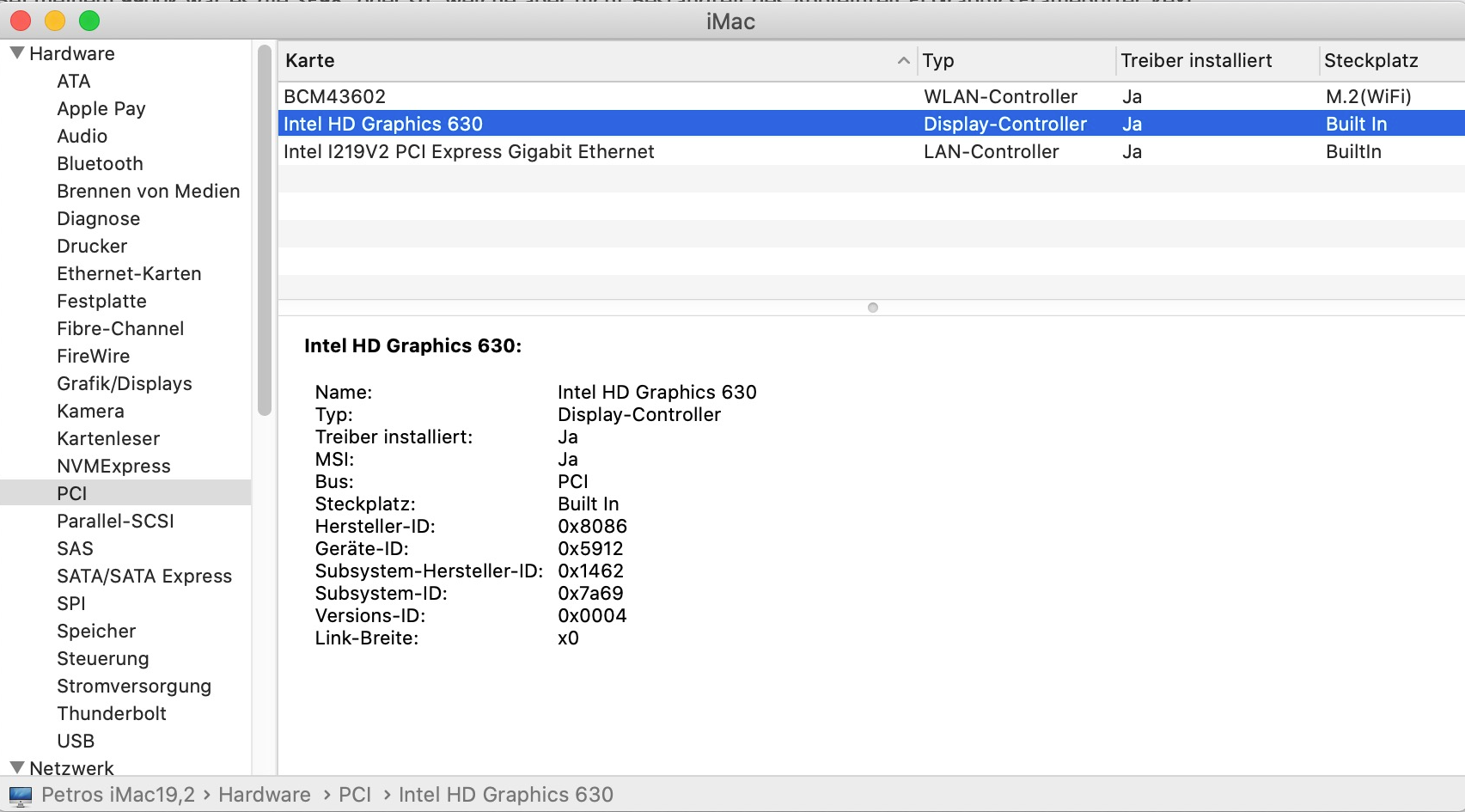The height and width of the screenshot is (812, 1465).
Task: Select Bluetooth in the sidebar
Action: point(100,163)
